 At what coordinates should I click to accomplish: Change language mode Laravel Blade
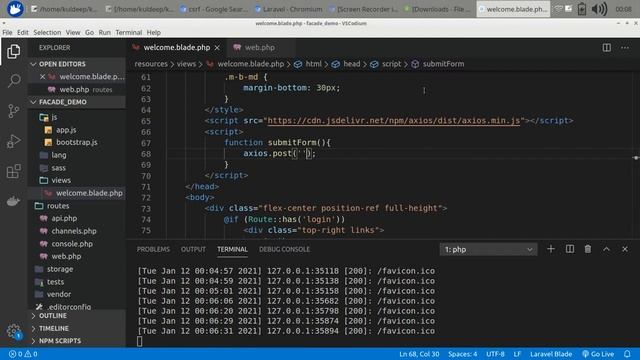pos(551,354)
